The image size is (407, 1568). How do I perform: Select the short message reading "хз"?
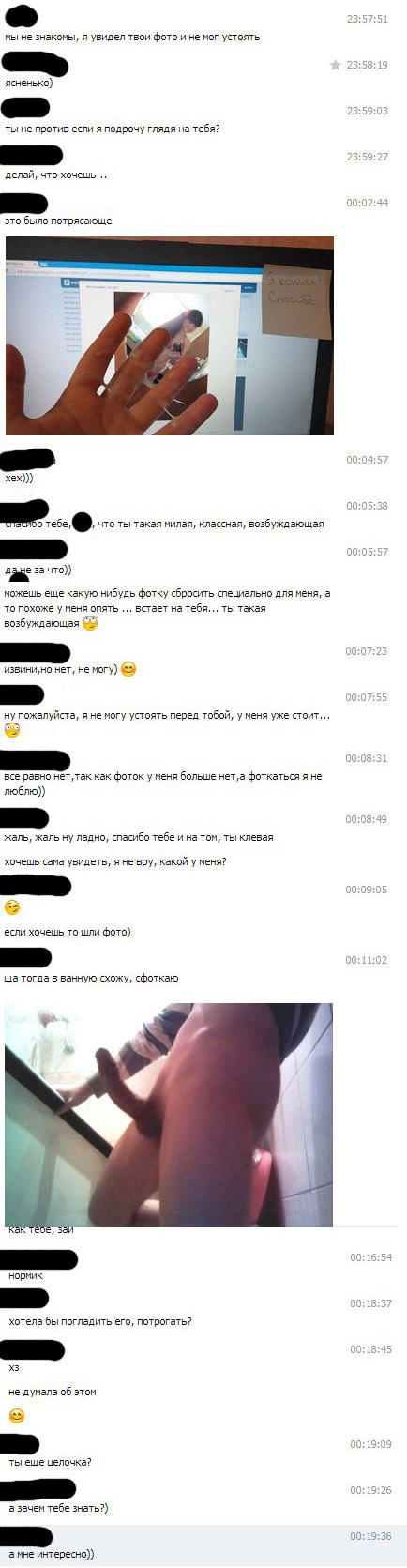point(13,1368)
